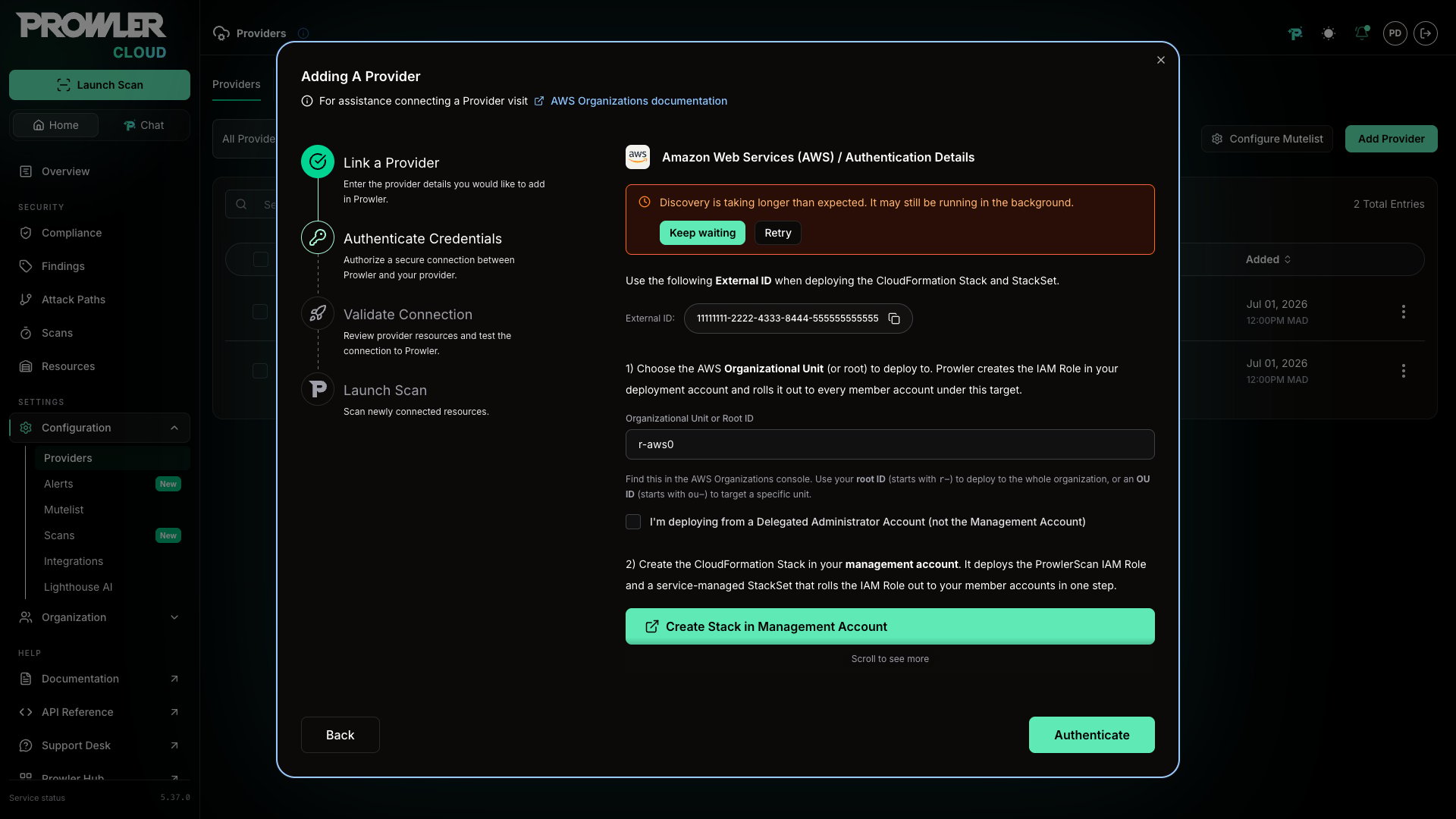The width and height of the screenshot is (1456, 819).
Task: Click the Authenticate Credentials key icon
Action: (x=318, y=237)
